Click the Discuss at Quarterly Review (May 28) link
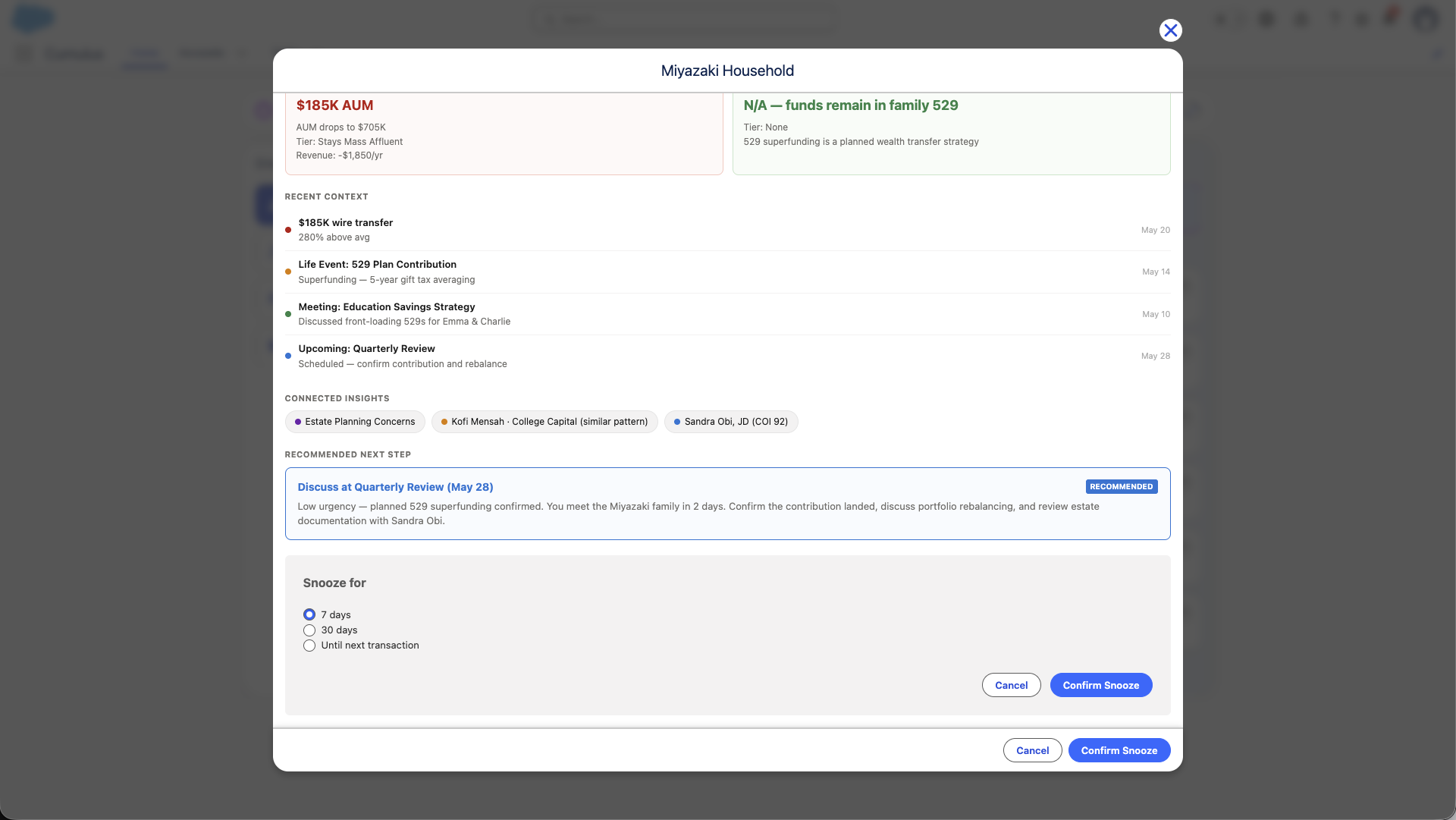Viewport: 1456px width, 820px height. (x=395, y=487)
